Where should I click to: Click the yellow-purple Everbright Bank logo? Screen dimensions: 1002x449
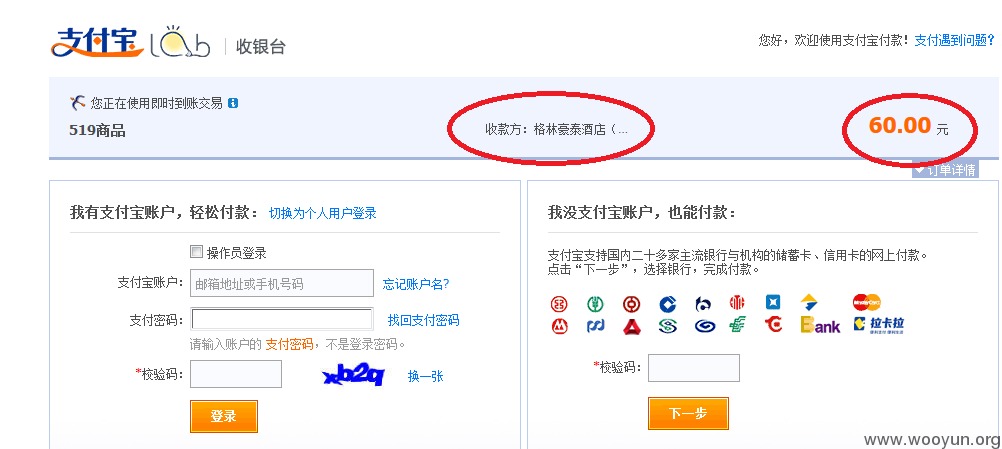point(820,325)
